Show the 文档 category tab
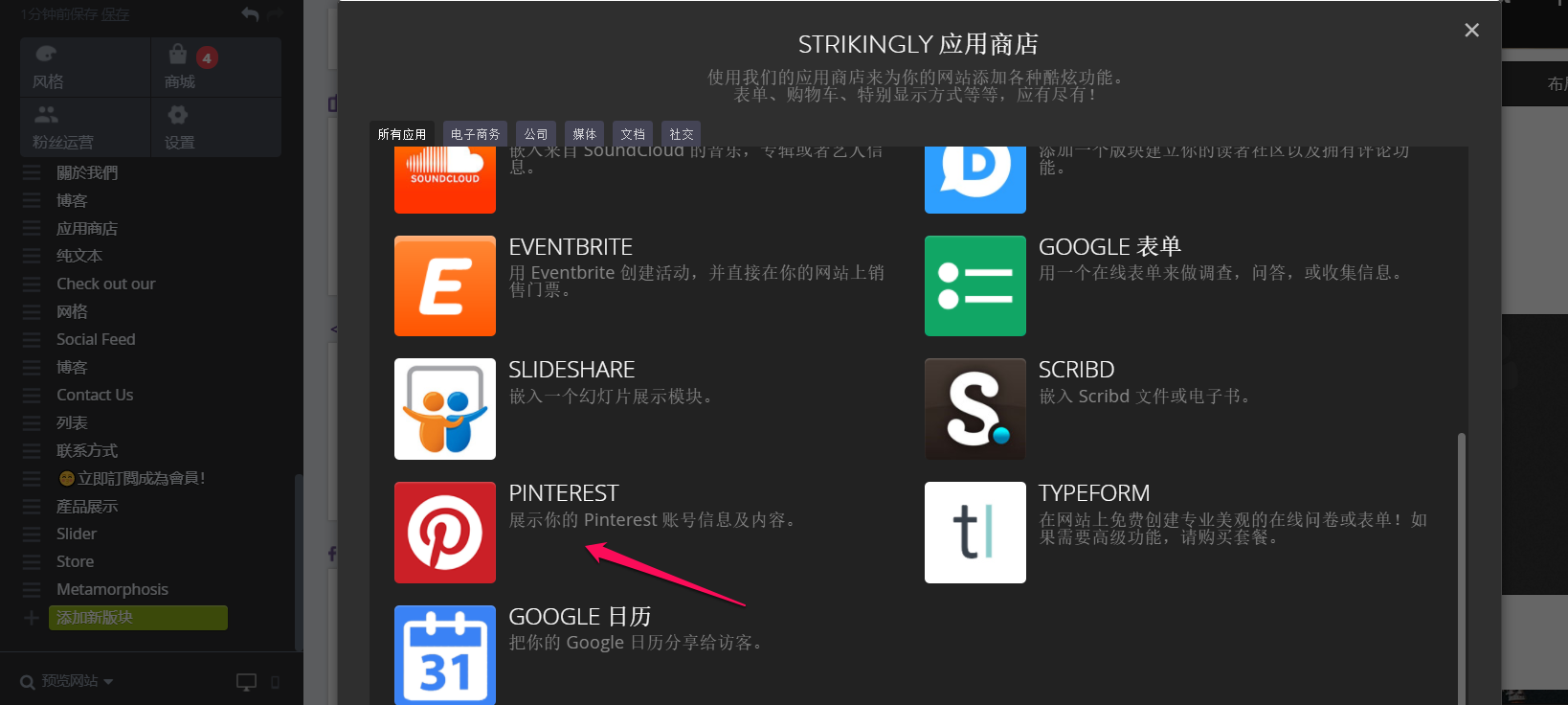Screen dimensions: 1568x705 coord(633,134)
